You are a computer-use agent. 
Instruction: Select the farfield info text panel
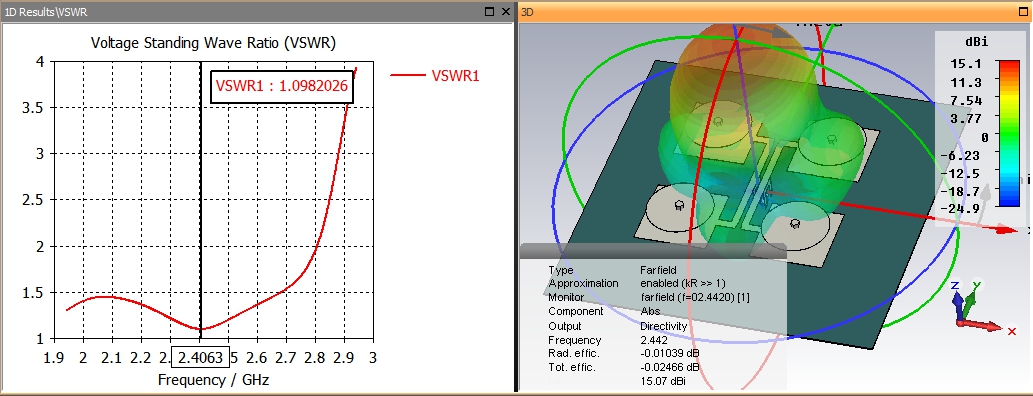[653, 319]
